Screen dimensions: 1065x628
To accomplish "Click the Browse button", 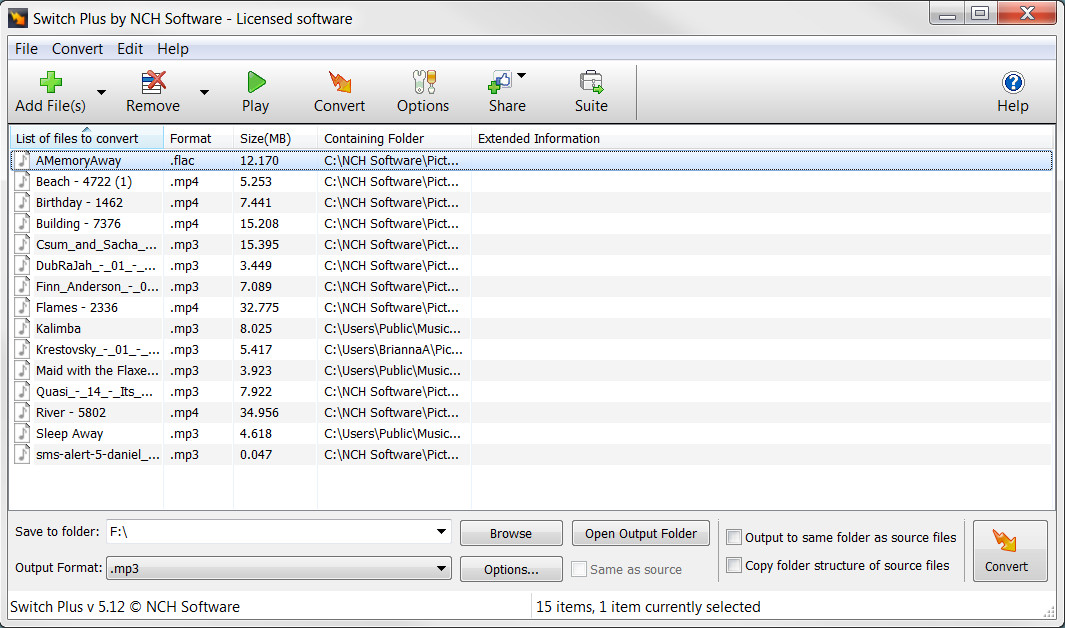I will [511, 533].
